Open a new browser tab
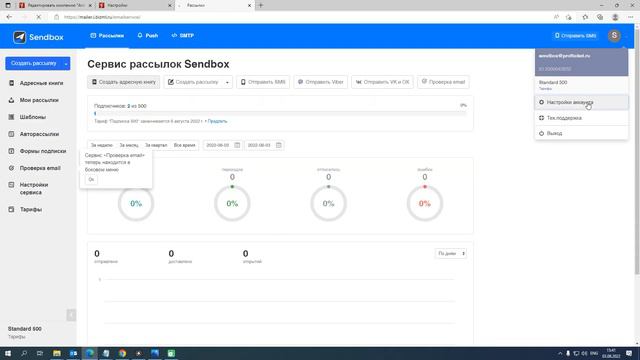 (261, 5)
